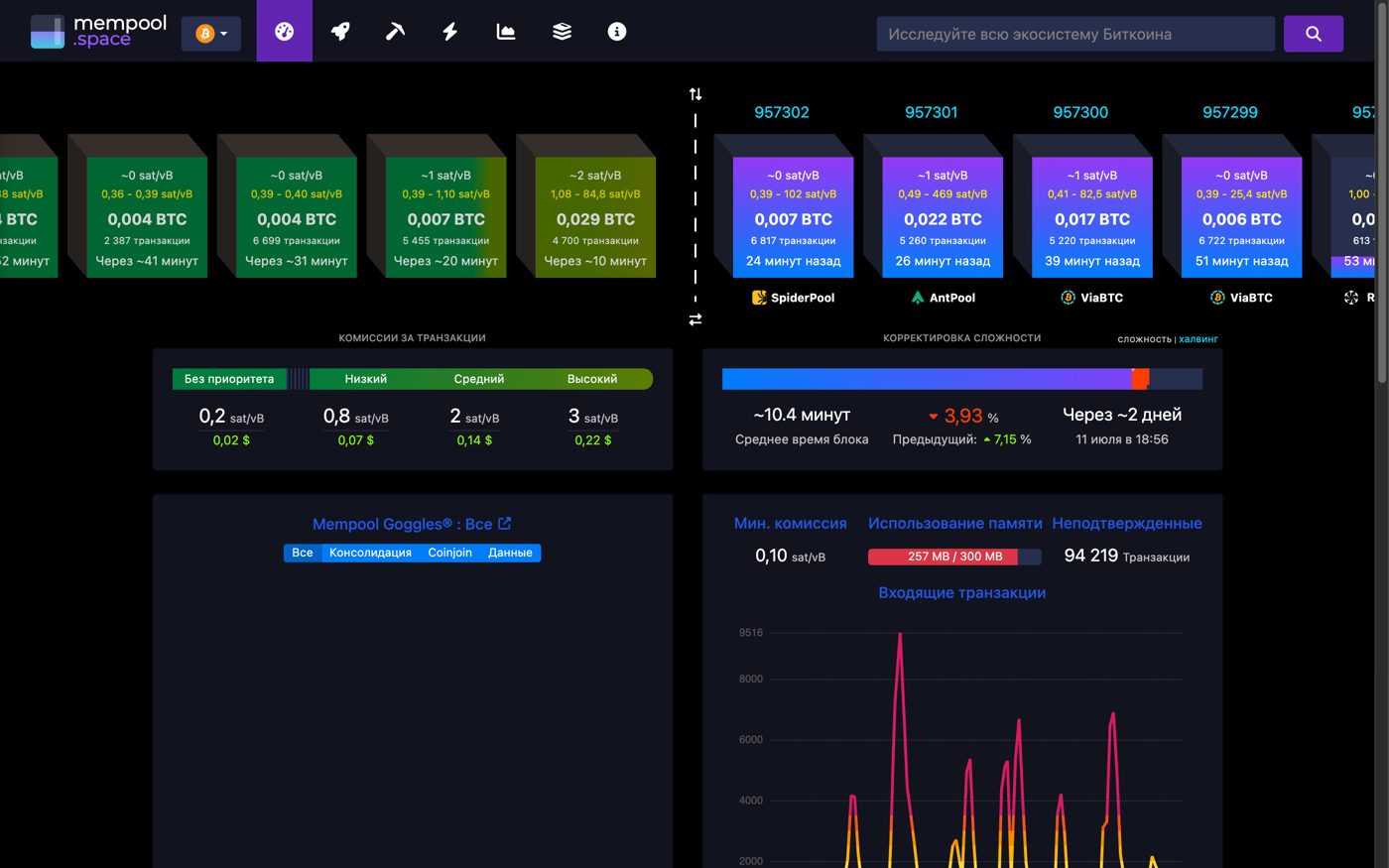The height and width of the screenshot is (868, 1389).
Task: Open mempool block arriving in ~20 minutes
Action: tap(446, 216)
